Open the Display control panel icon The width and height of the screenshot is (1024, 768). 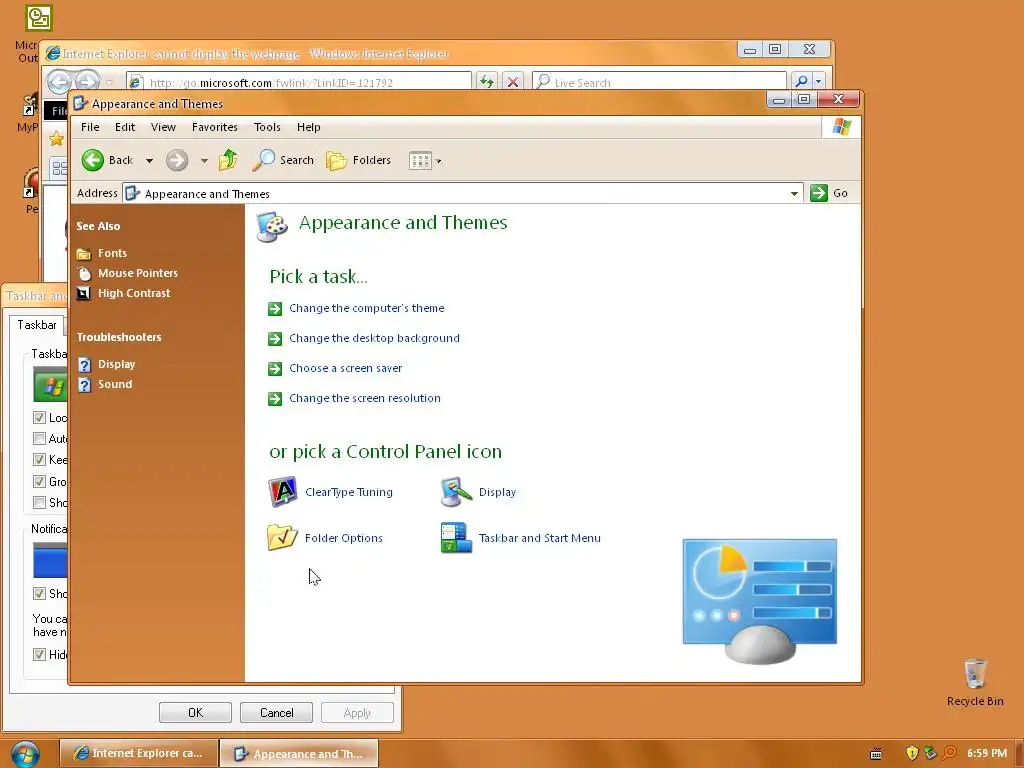456,492
